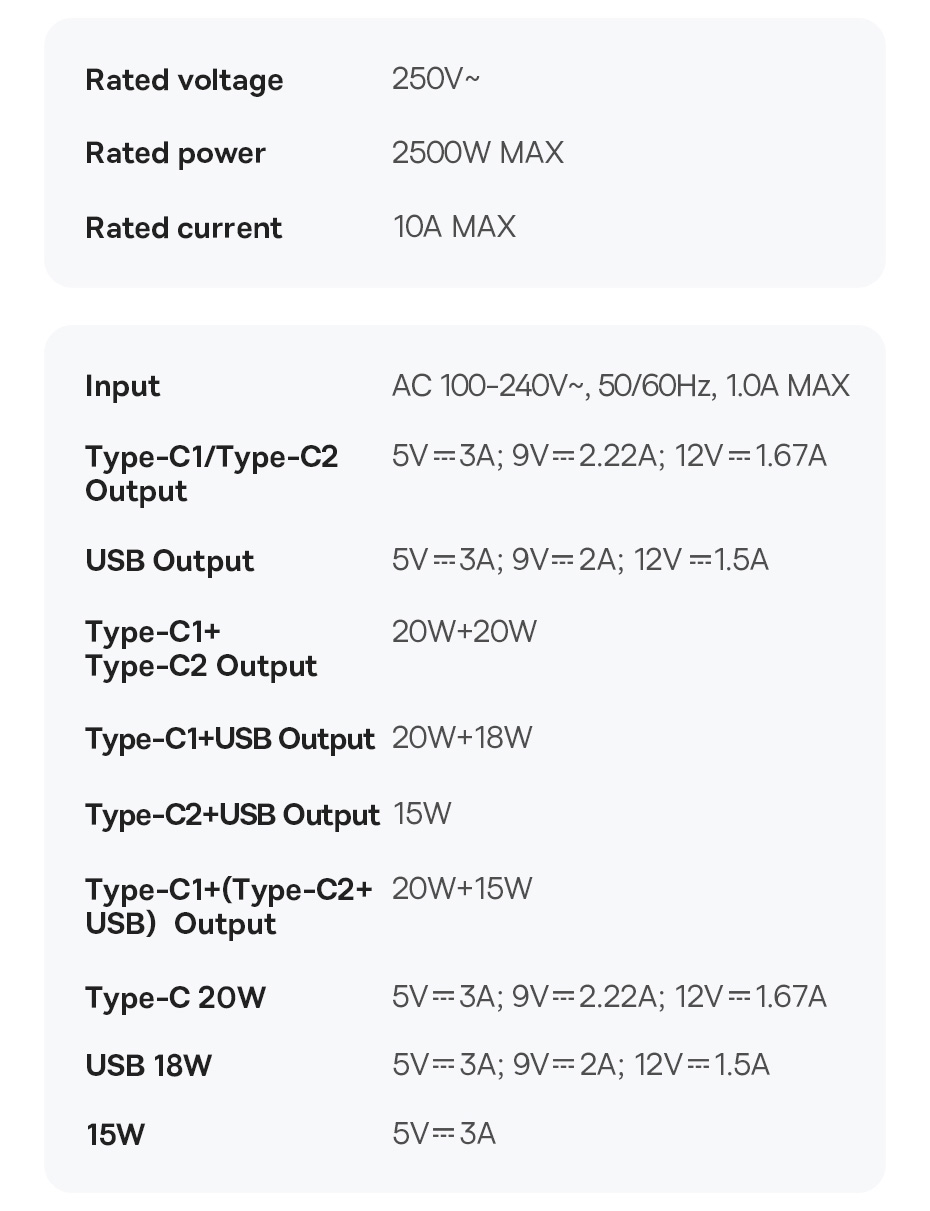Click the "Input" row label
This screenshot has width=930, height=1211.
[x=122, y=386]
